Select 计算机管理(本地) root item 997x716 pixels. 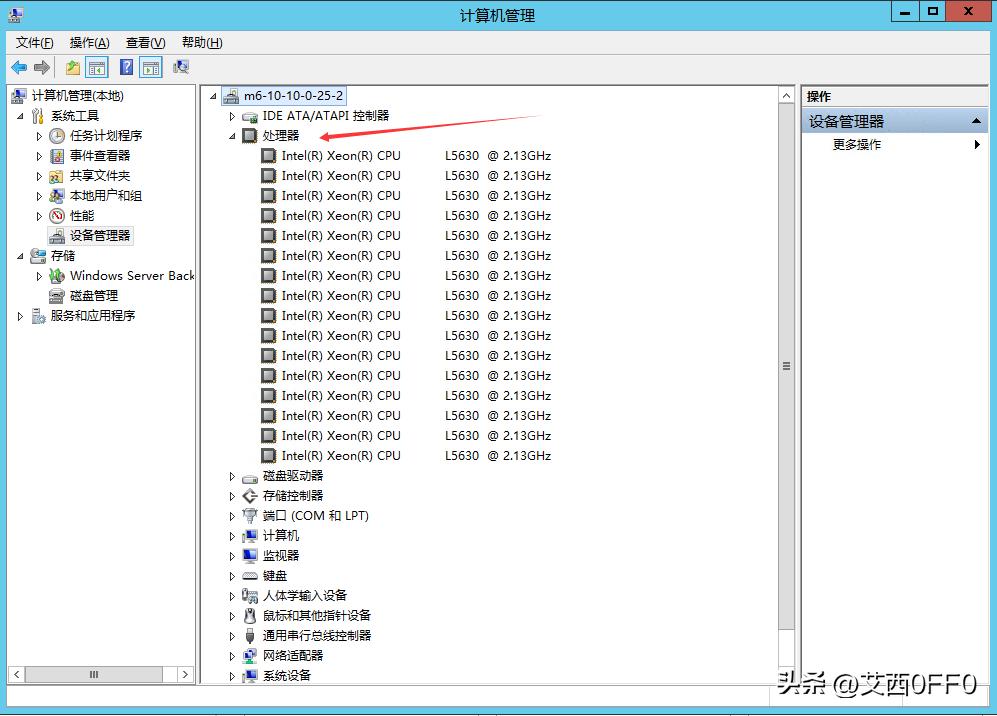click(78, 95)
